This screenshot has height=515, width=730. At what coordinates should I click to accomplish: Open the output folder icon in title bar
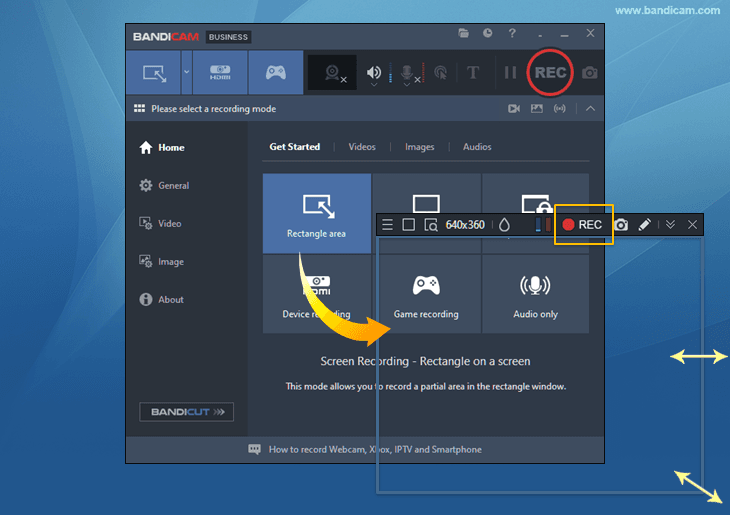pyautogui.click(x=464, y=34)
